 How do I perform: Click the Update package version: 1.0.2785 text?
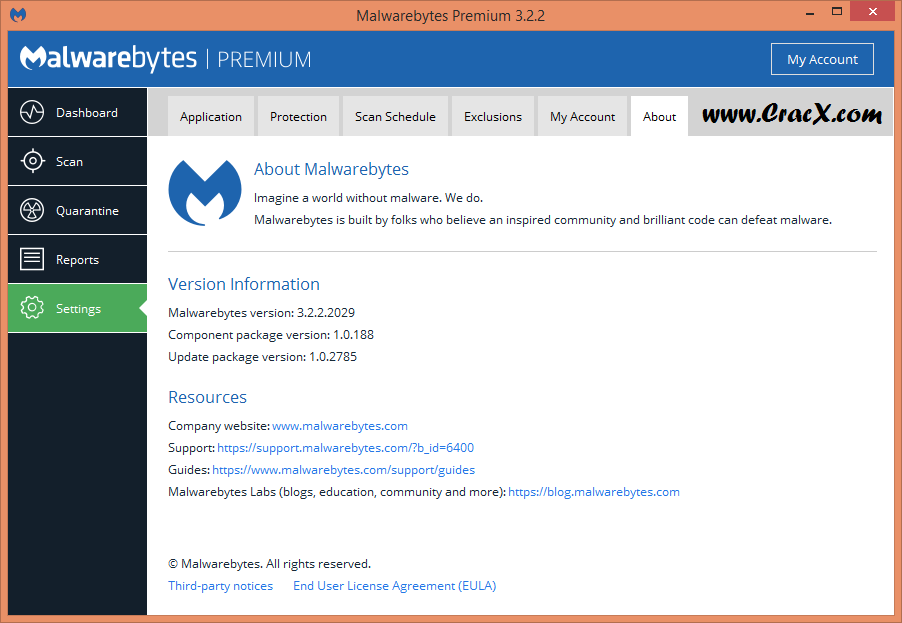(x=262, y=357)
